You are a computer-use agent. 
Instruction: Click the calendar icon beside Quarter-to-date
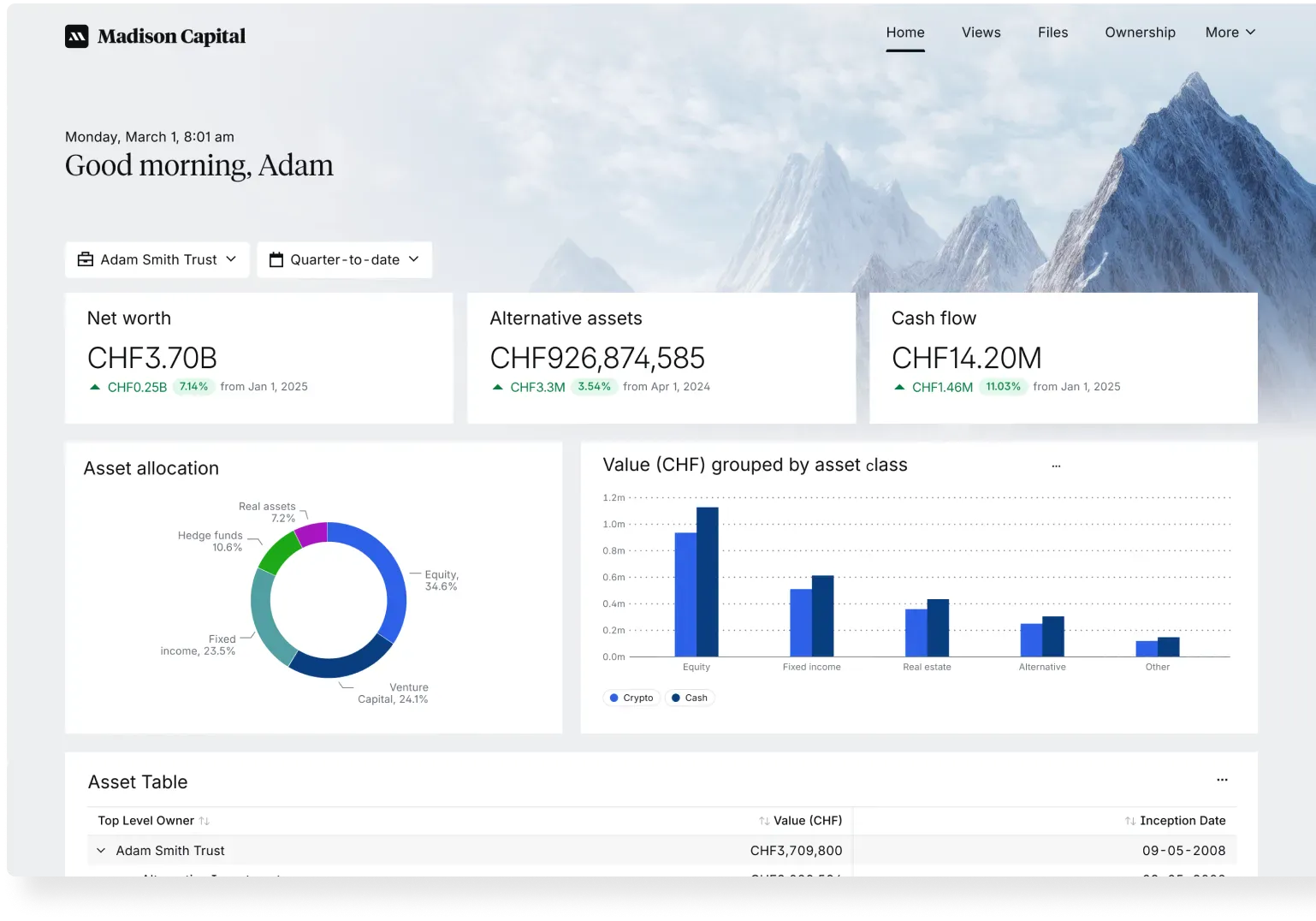coord(276,259)
